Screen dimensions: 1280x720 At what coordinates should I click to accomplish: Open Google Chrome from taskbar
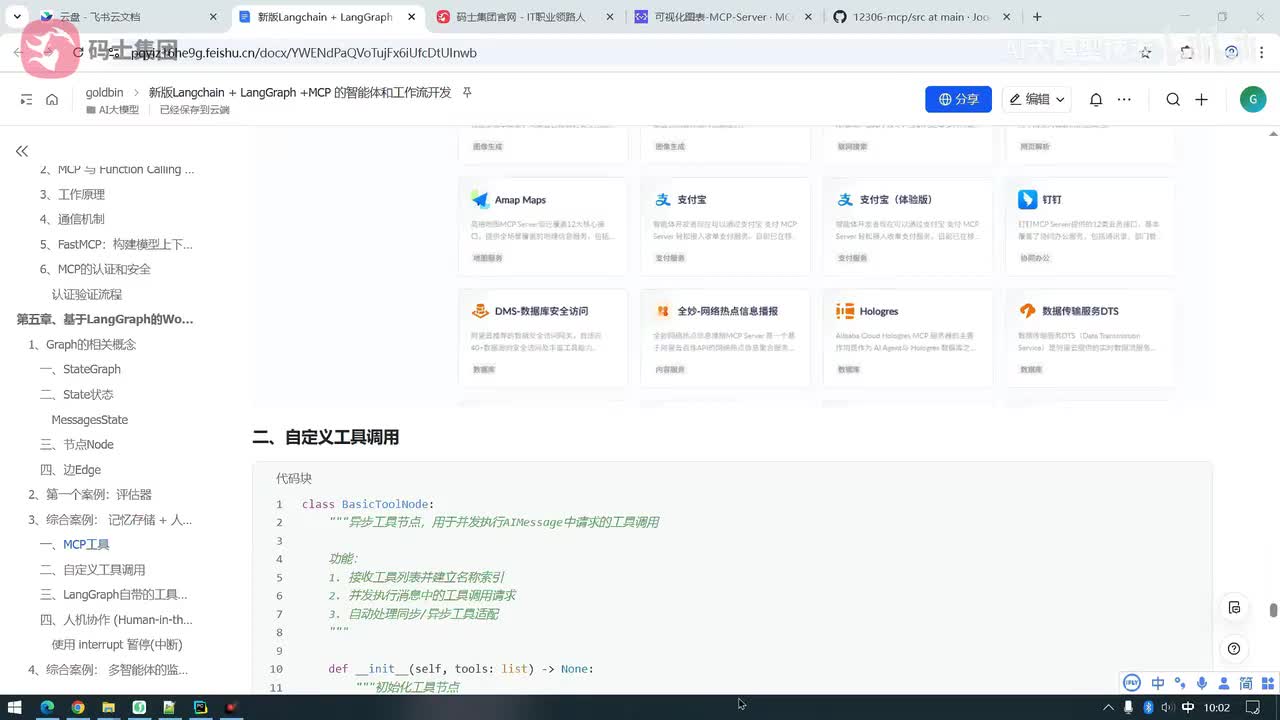tap(78, 707)
